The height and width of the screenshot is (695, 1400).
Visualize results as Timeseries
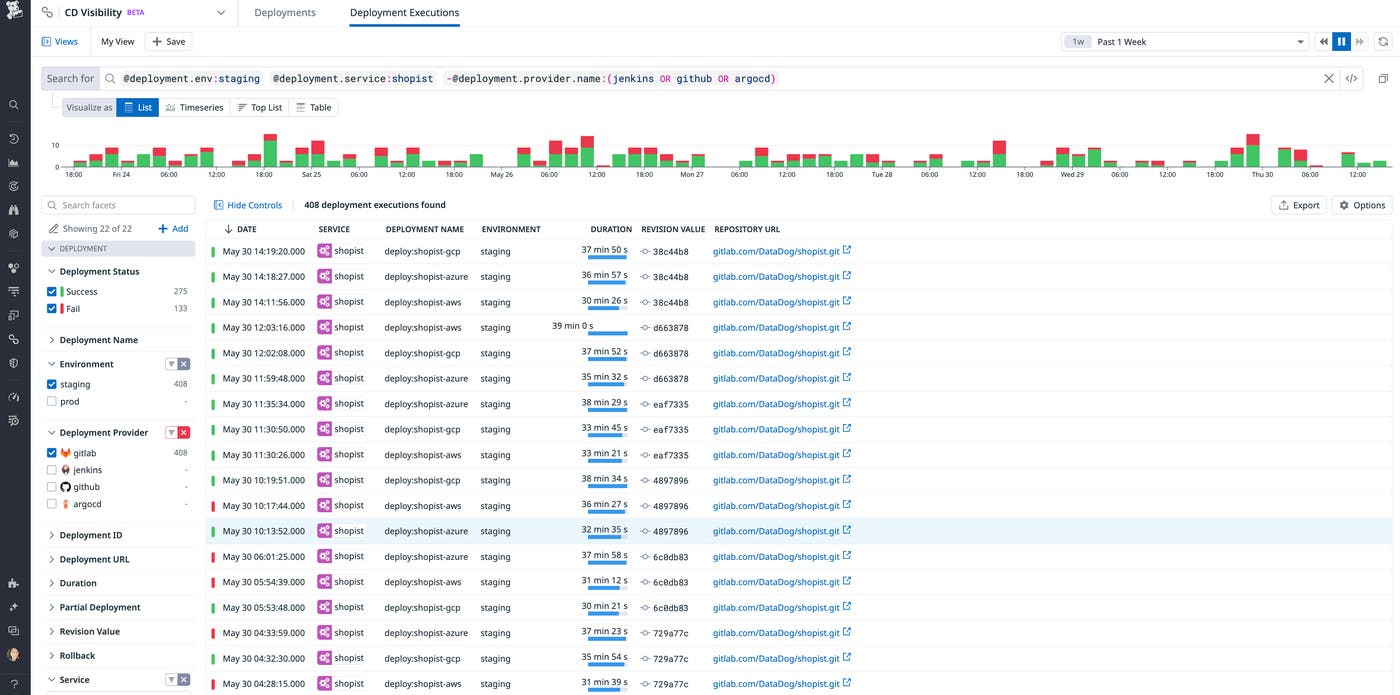tap(194, 107)
